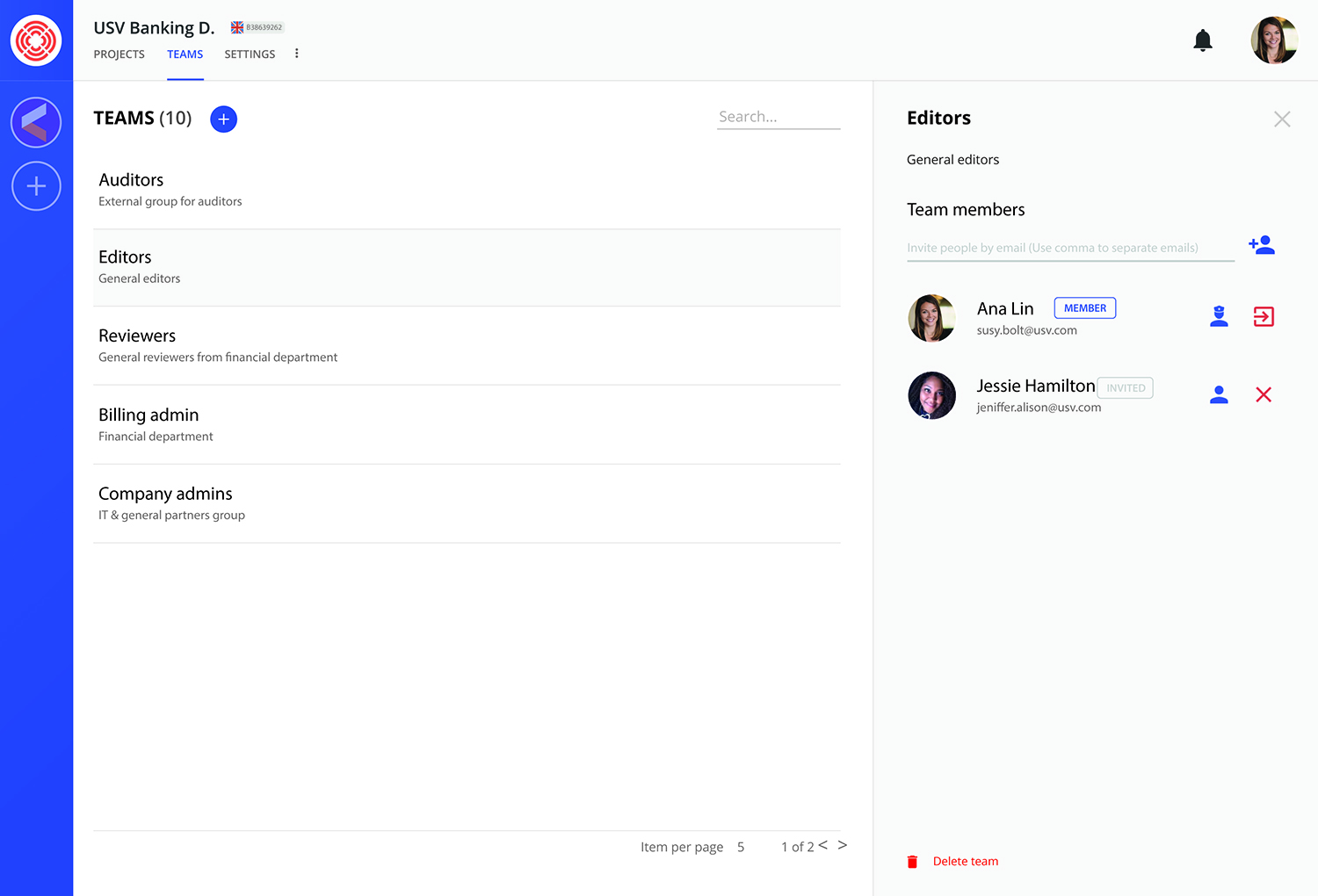Open the notifications bell
Viewport: 1318px width, 896px height.
pos(1203,40)
